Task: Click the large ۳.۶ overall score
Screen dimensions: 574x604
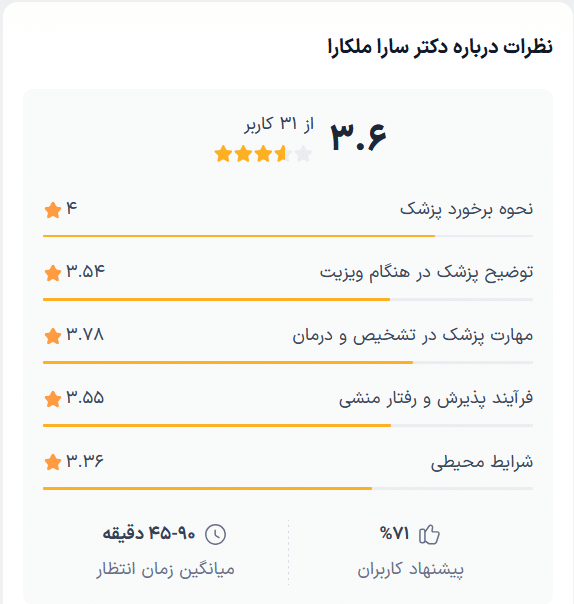Action: click(358, 136)
